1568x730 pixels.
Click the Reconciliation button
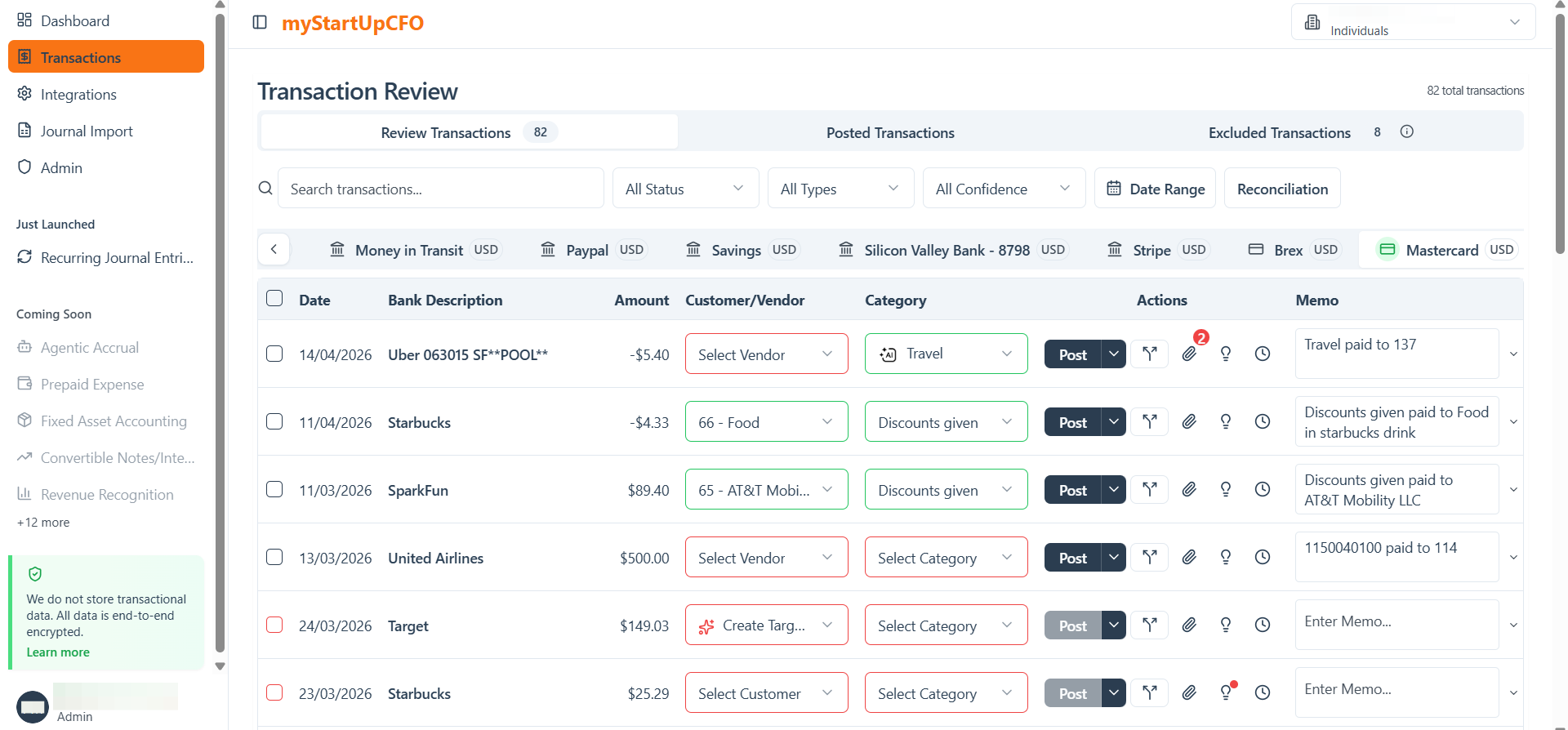point(1282,189)
